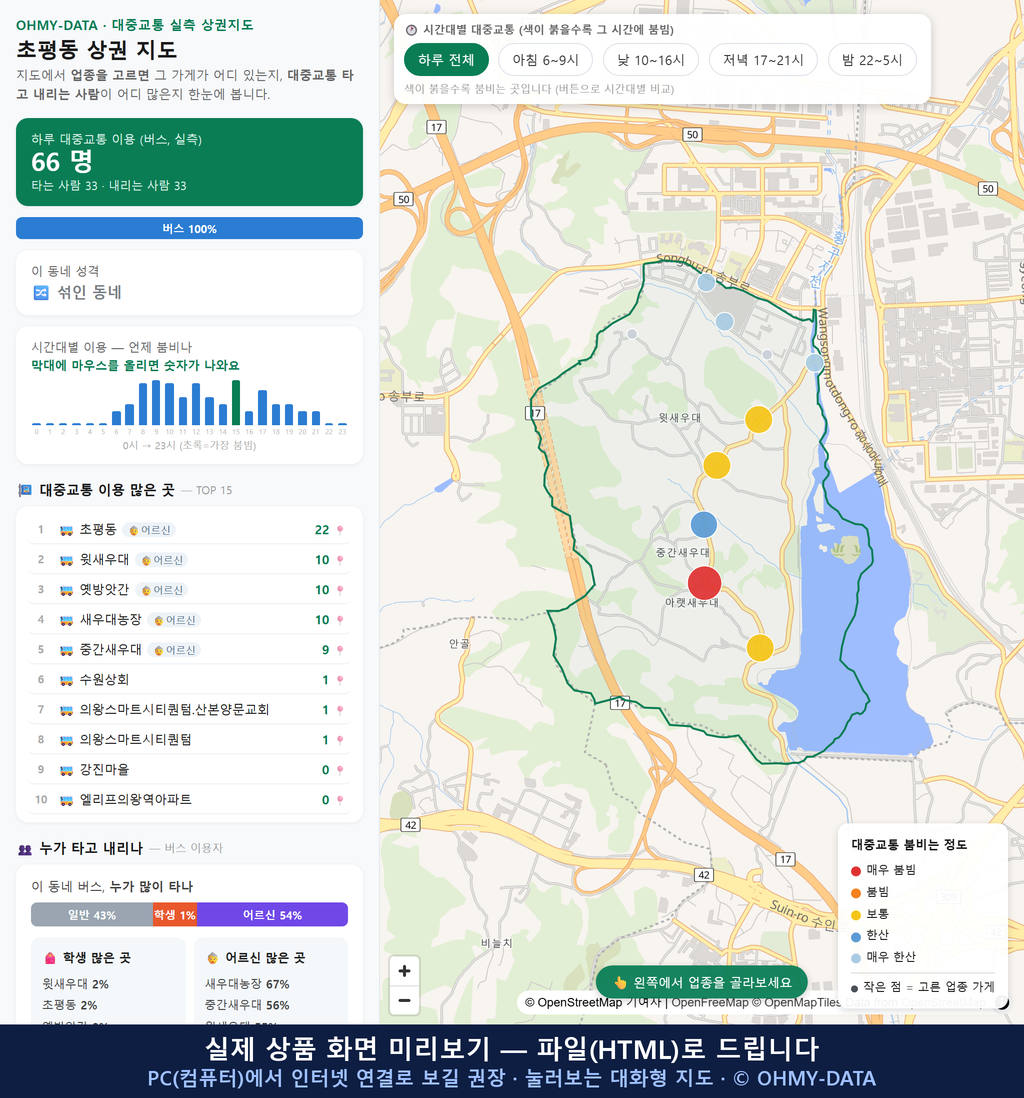
Task: Click the 섞인 동네 neighborhood label
Action: [90, 293]
